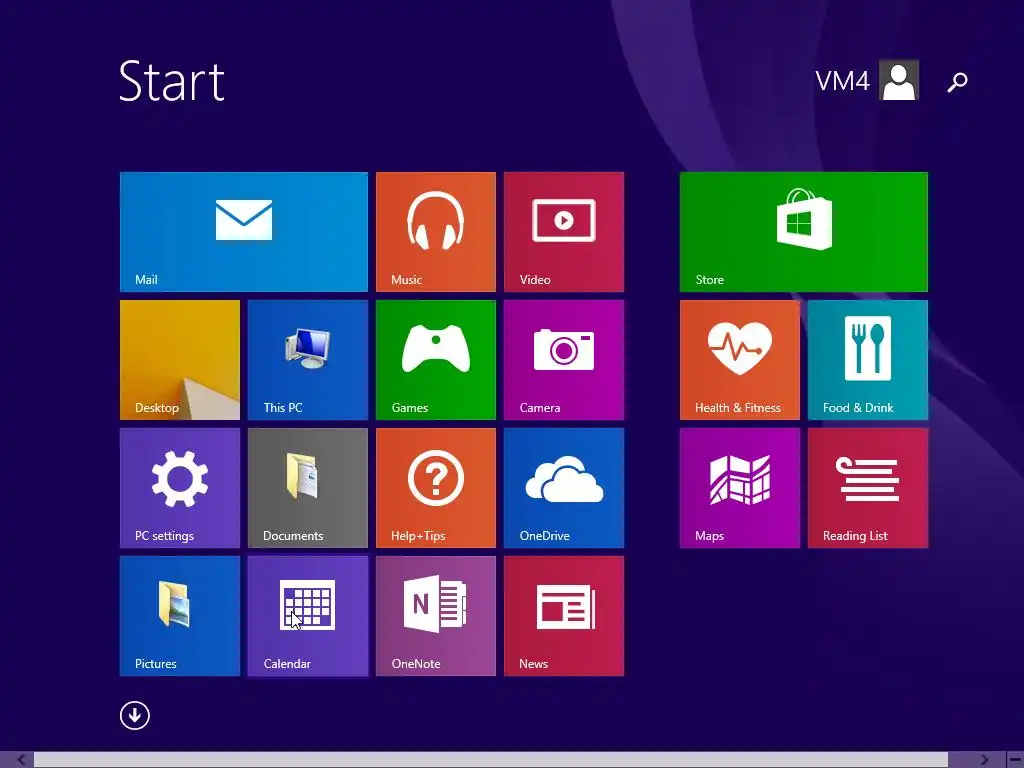Open the This PC tile

pyautogui.click(x=308, y=360)
